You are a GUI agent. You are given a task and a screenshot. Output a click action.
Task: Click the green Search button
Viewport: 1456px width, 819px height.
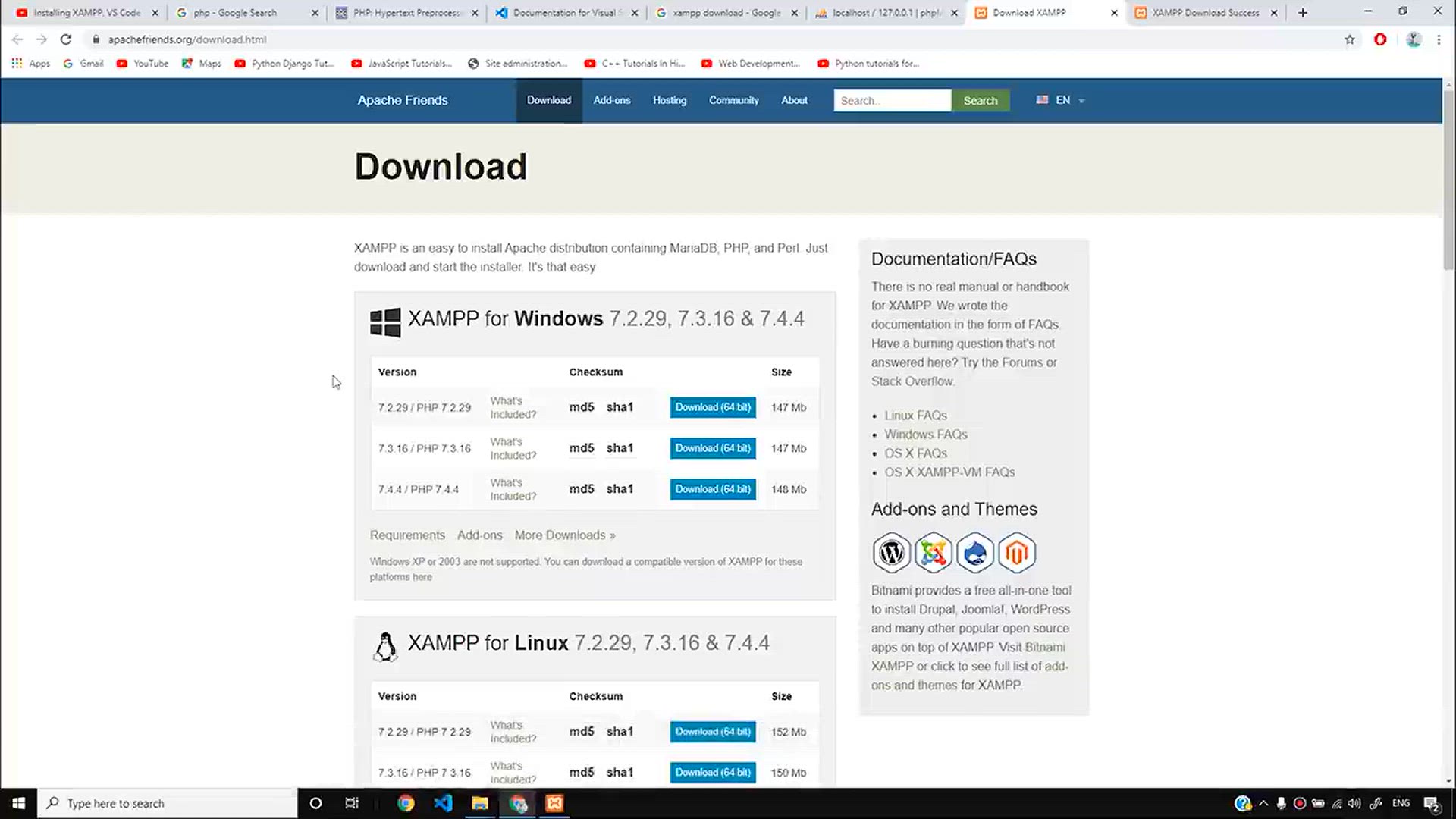point(981,100)
